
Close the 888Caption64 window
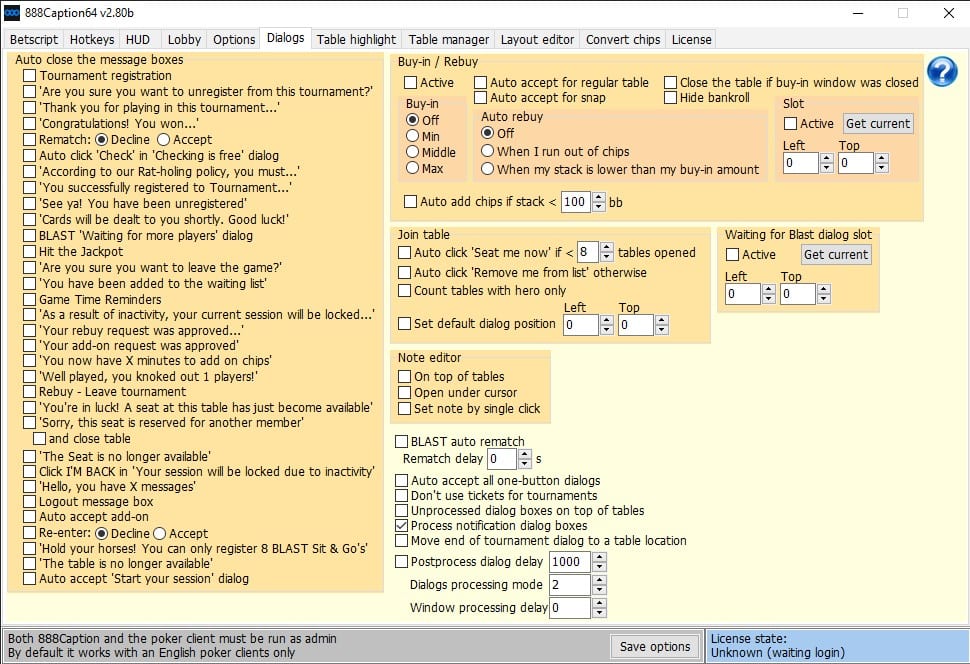pos(948,13)
